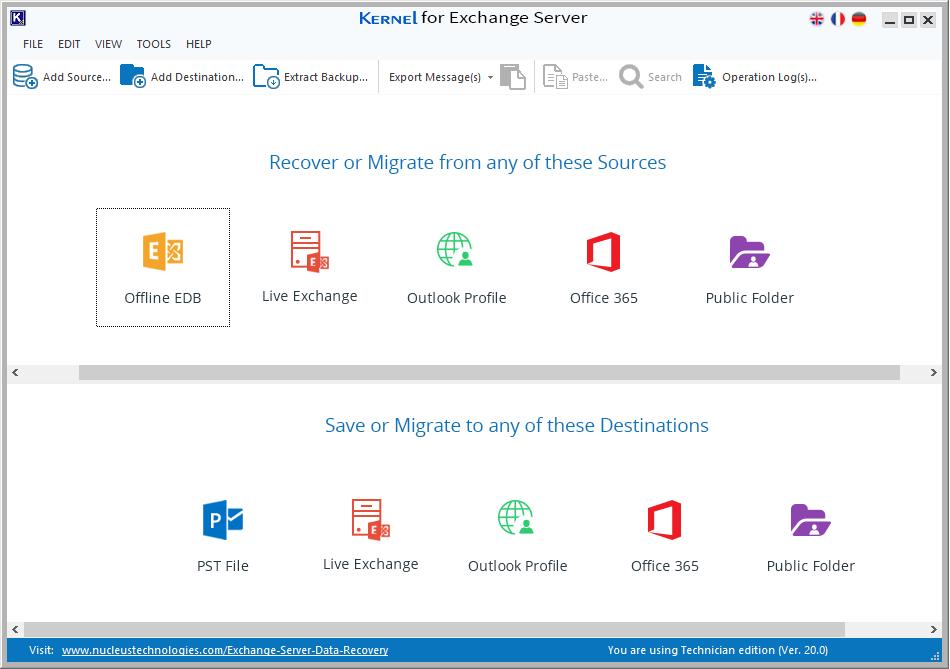
Task: Select PST File destination icon
Action: coord(223,520)
